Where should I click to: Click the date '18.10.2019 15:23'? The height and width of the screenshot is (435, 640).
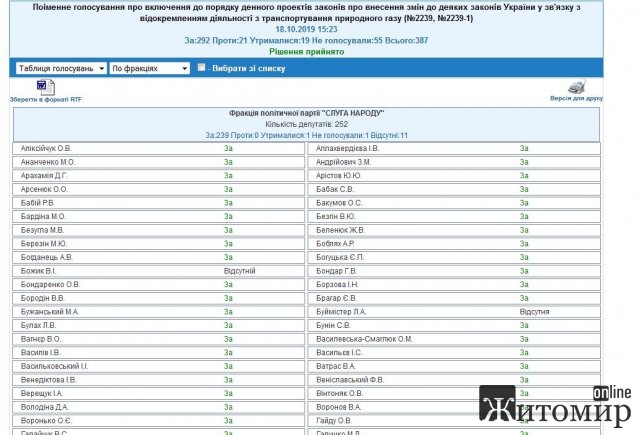[307, 29]
